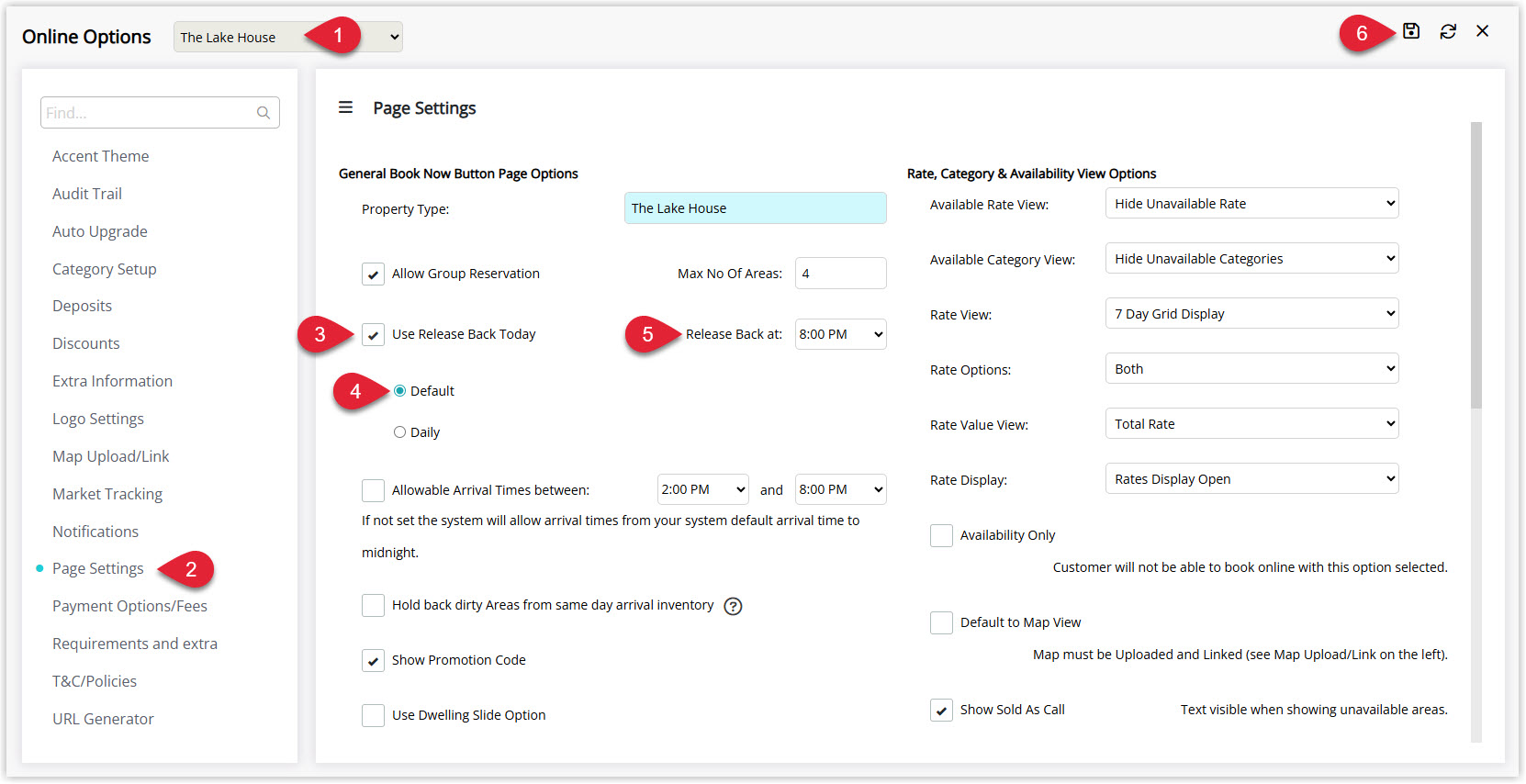Open the Available Rate View dropdown
The image size is (1526, 784).
[x=1252, y=203]
